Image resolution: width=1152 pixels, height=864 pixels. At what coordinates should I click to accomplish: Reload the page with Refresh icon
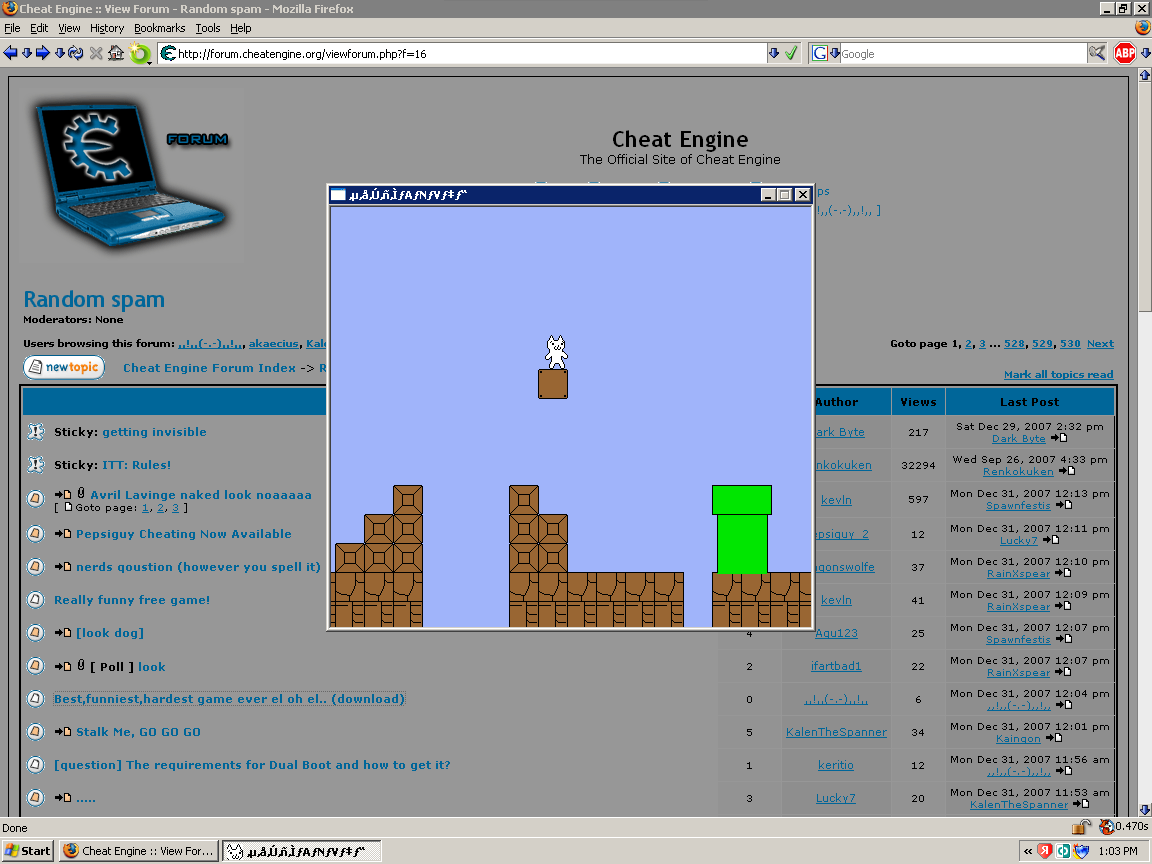point(76,53)
